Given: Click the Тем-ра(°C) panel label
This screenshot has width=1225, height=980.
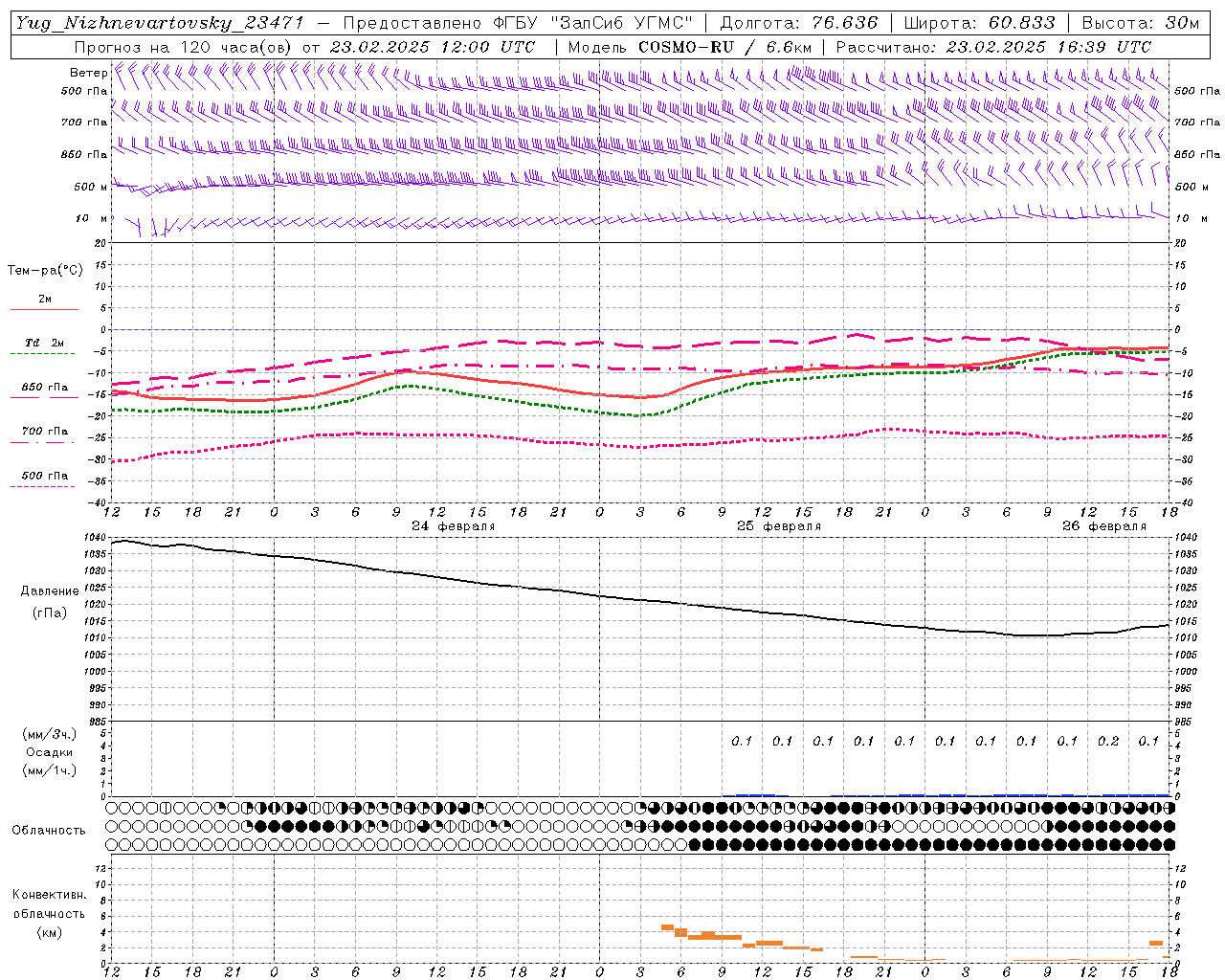Looking at the screenshot, I should (45, 271).
